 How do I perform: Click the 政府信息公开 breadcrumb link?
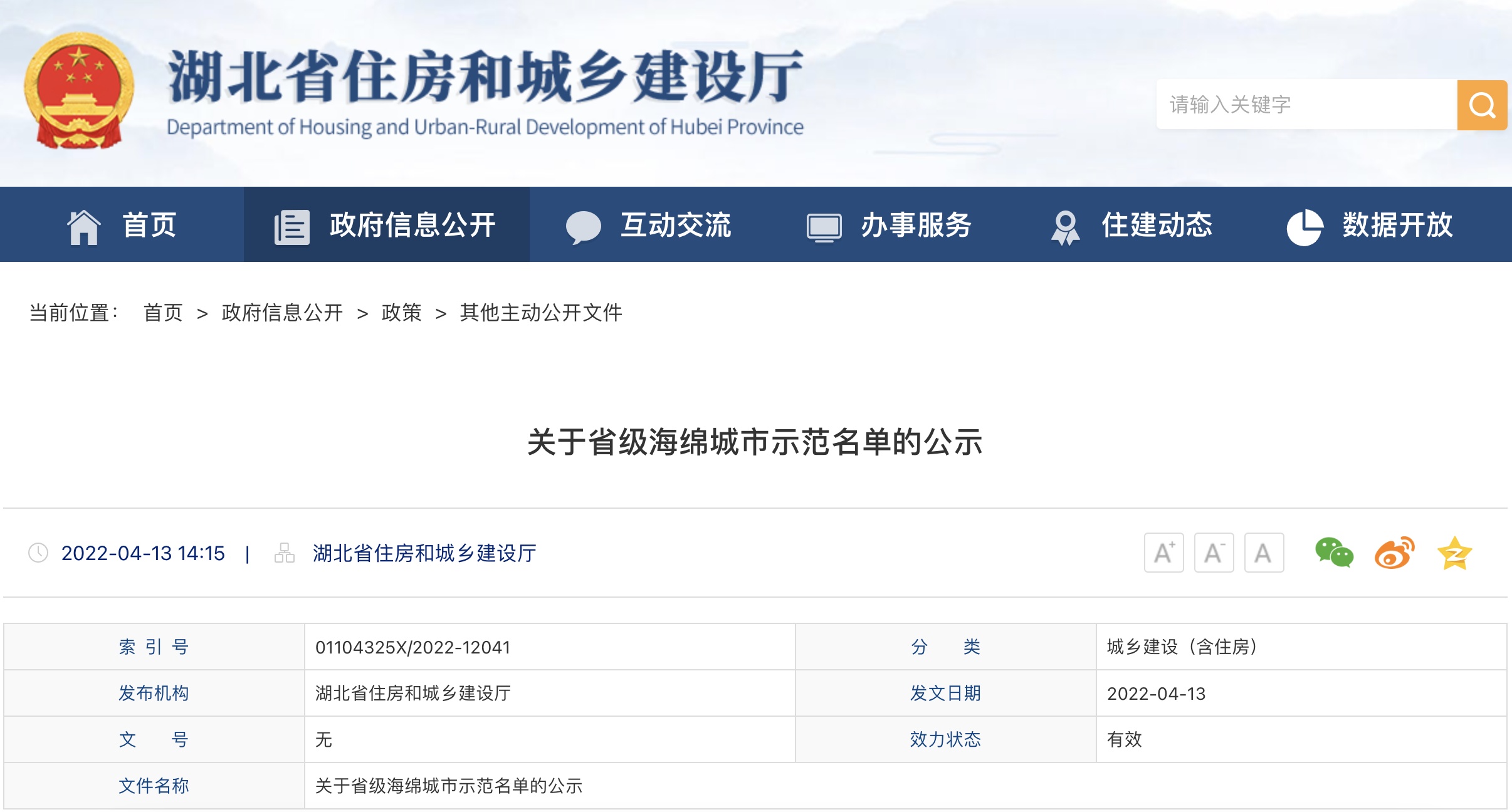(x=282, y=312)
